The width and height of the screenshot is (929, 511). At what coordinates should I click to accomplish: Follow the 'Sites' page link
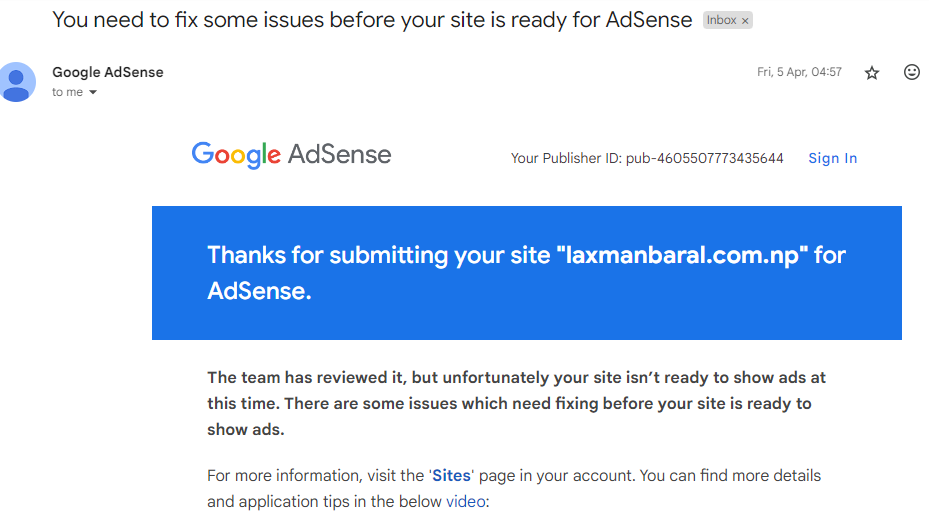click(450, 476)
